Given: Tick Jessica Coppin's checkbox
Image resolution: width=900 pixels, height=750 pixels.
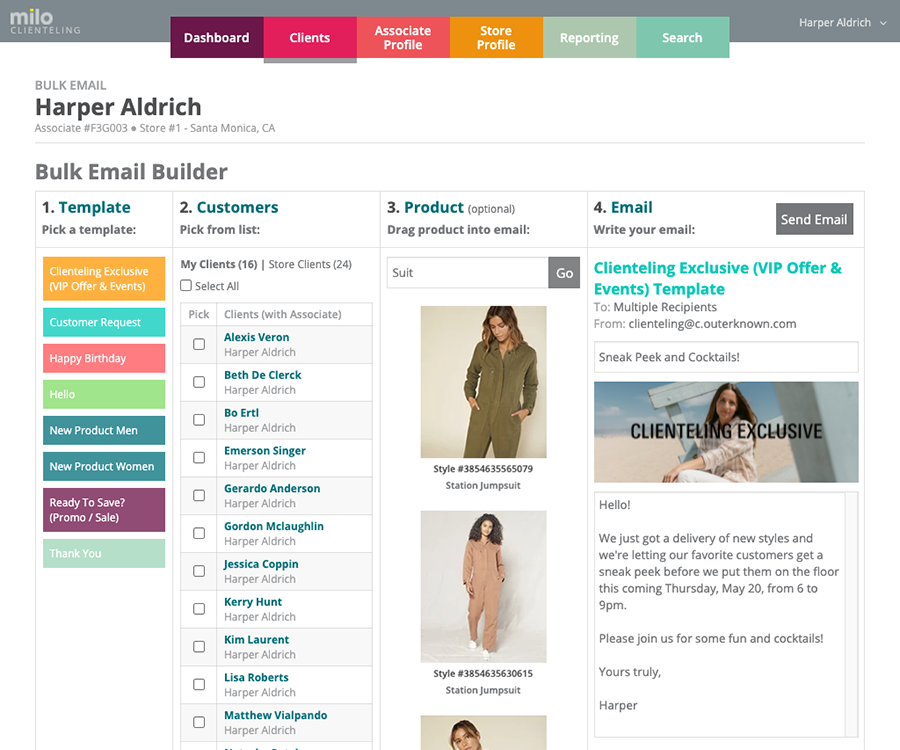Looking at the screenshot, I should coord(199,572).
